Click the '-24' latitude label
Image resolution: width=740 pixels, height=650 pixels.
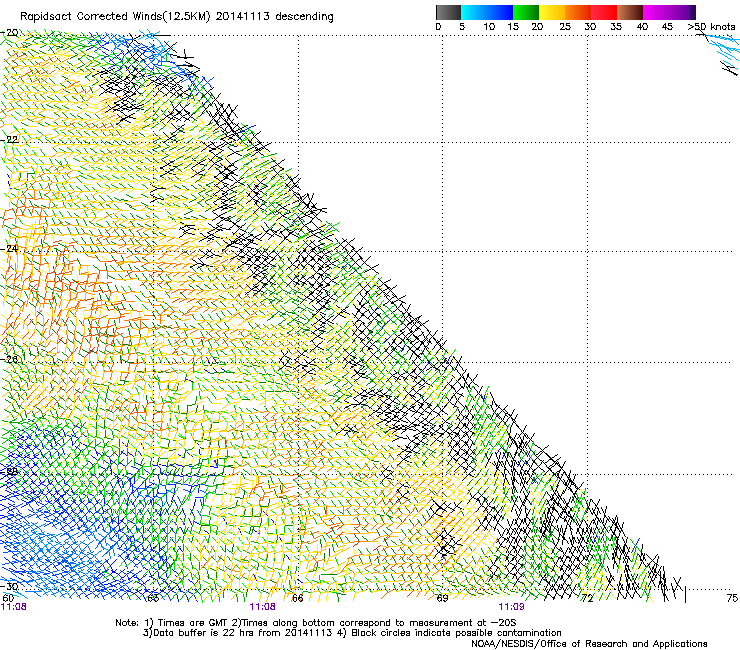pyautogui.click(x=10, y=248)
